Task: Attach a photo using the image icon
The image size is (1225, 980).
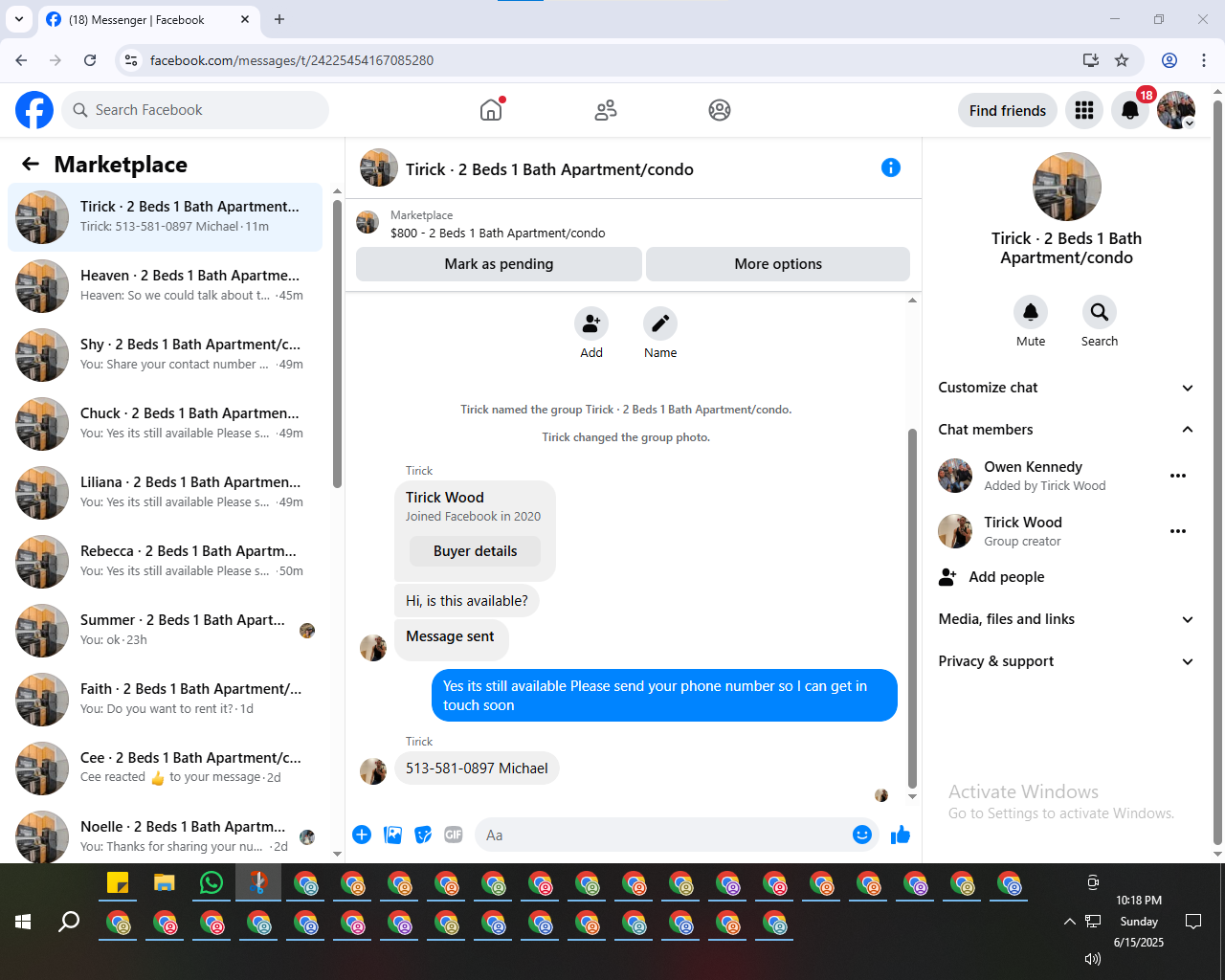Action: tap(392, 835)
